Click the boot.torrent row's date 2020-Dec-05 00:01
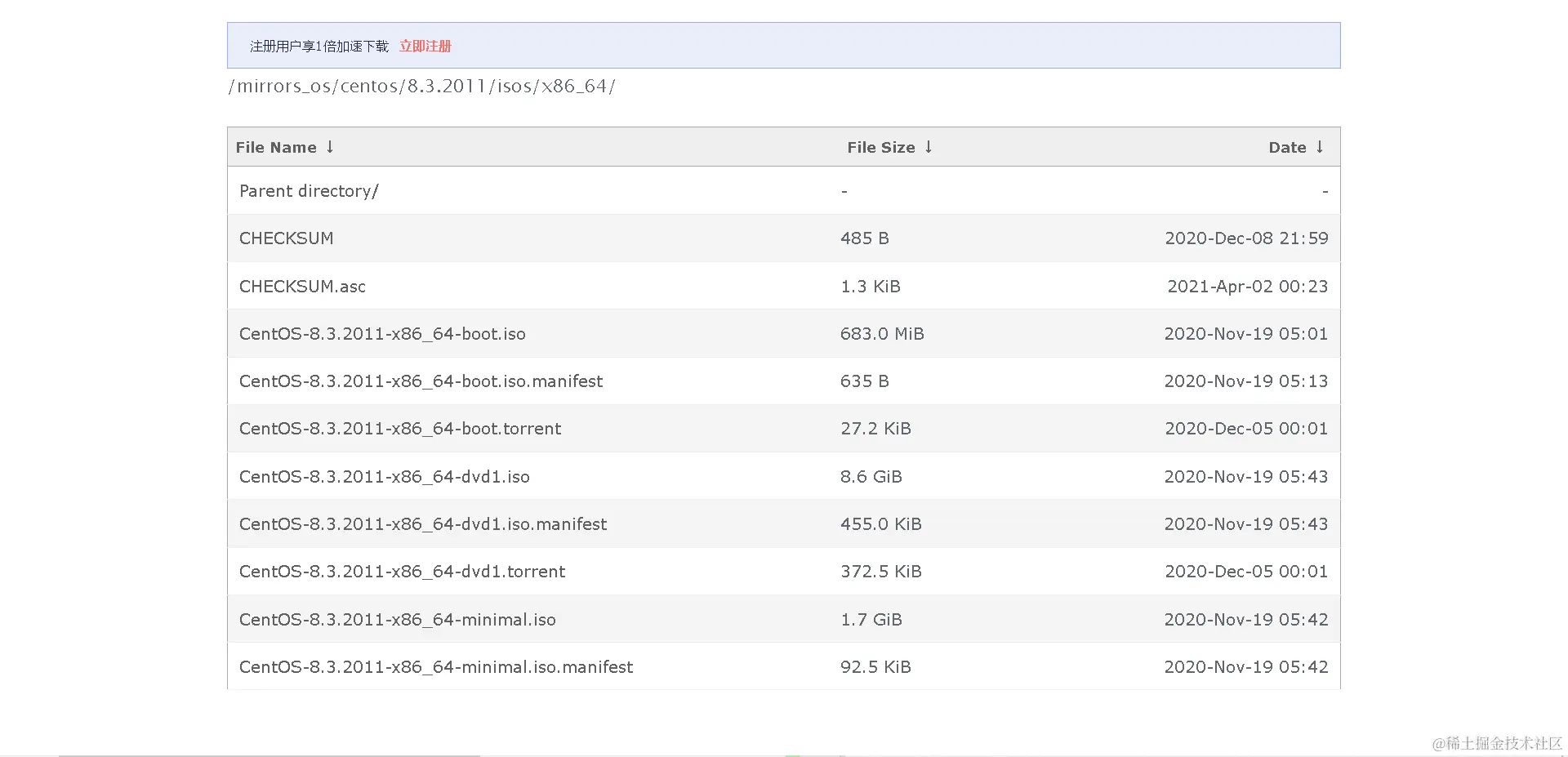Image resolution: width=1568 pixels, height=757 pixels. (x=1246, y=429)
